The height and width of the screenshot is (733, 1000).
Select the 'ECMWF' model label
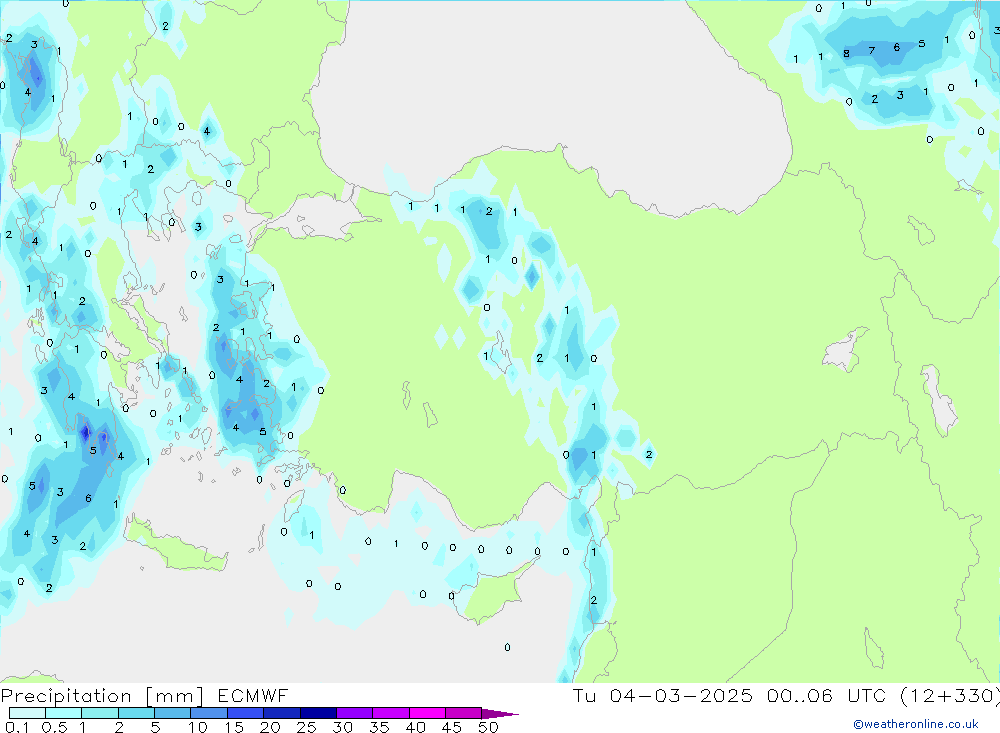[253, 696]
